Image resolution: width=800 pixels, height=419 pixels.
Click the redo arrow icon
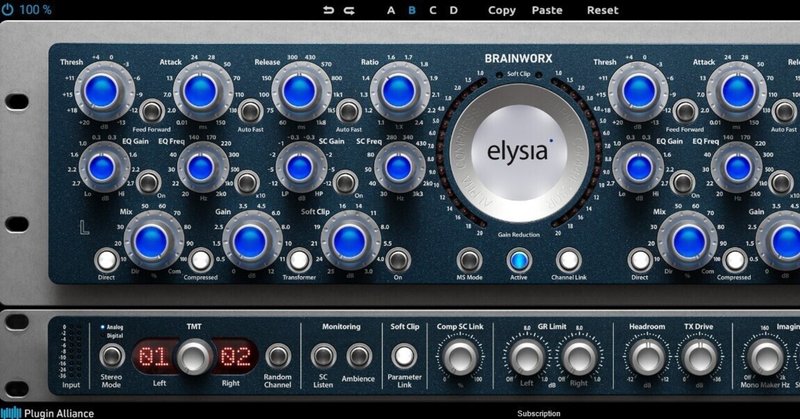pyautogui.click(x=349, y=10)
